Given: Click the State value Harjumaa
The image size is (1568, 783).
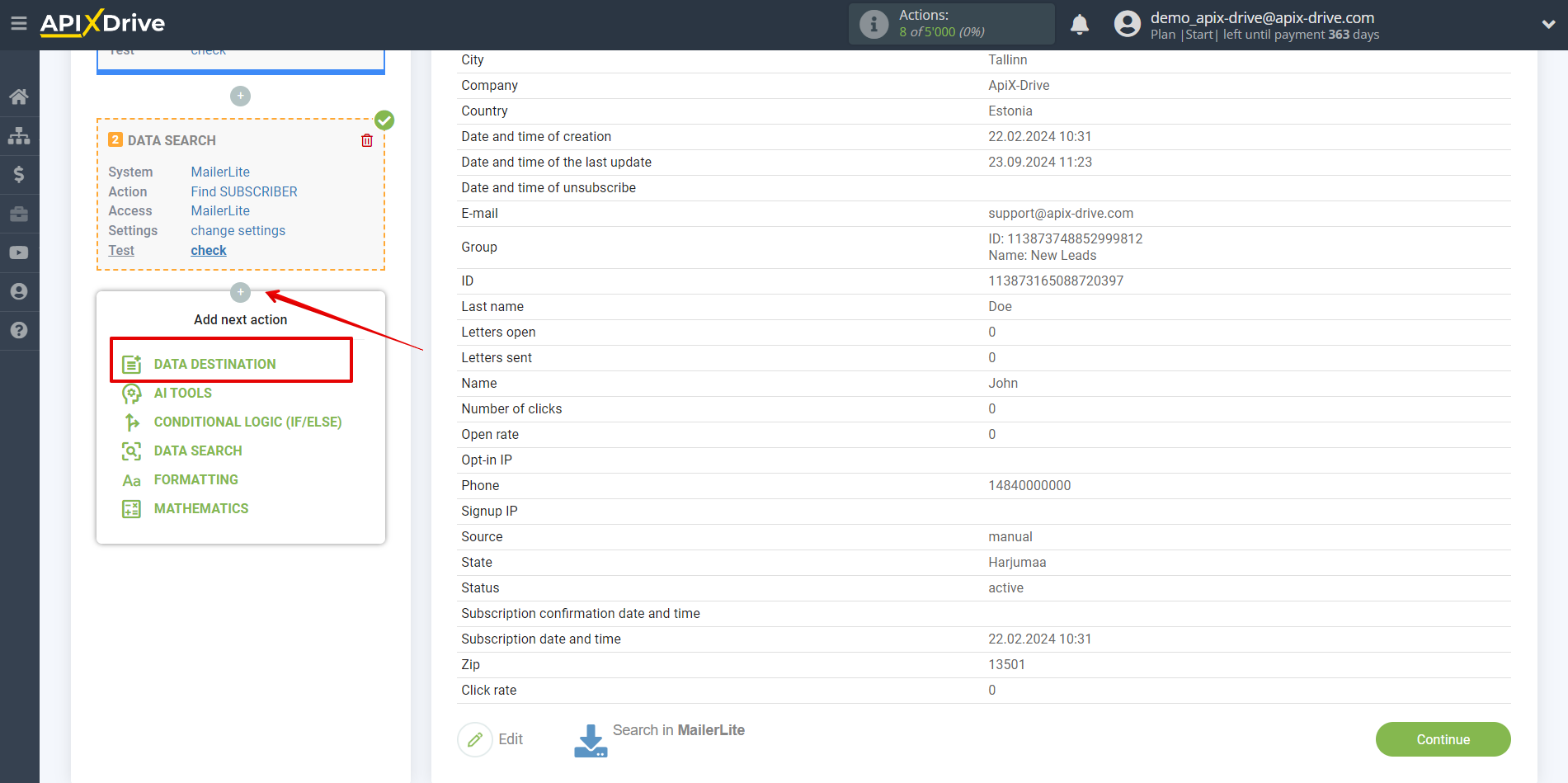Looking at the screenshot, I should [1017, 562].
